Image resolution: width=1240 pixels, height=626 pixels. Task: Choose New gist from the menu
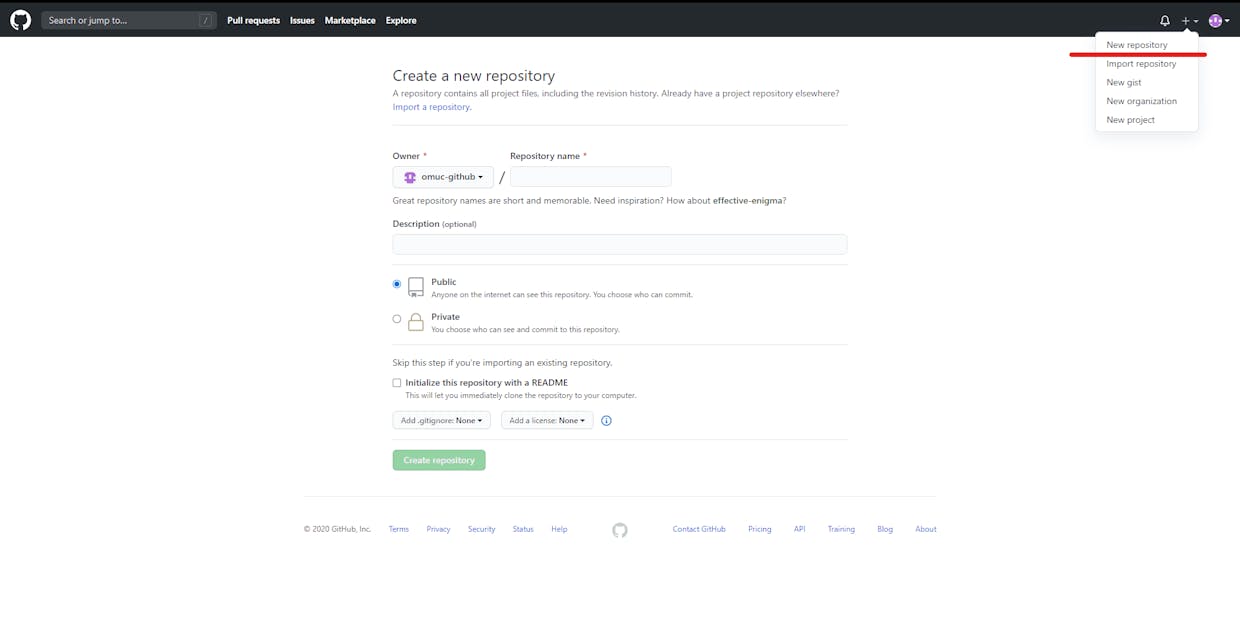click(1124, 83)
